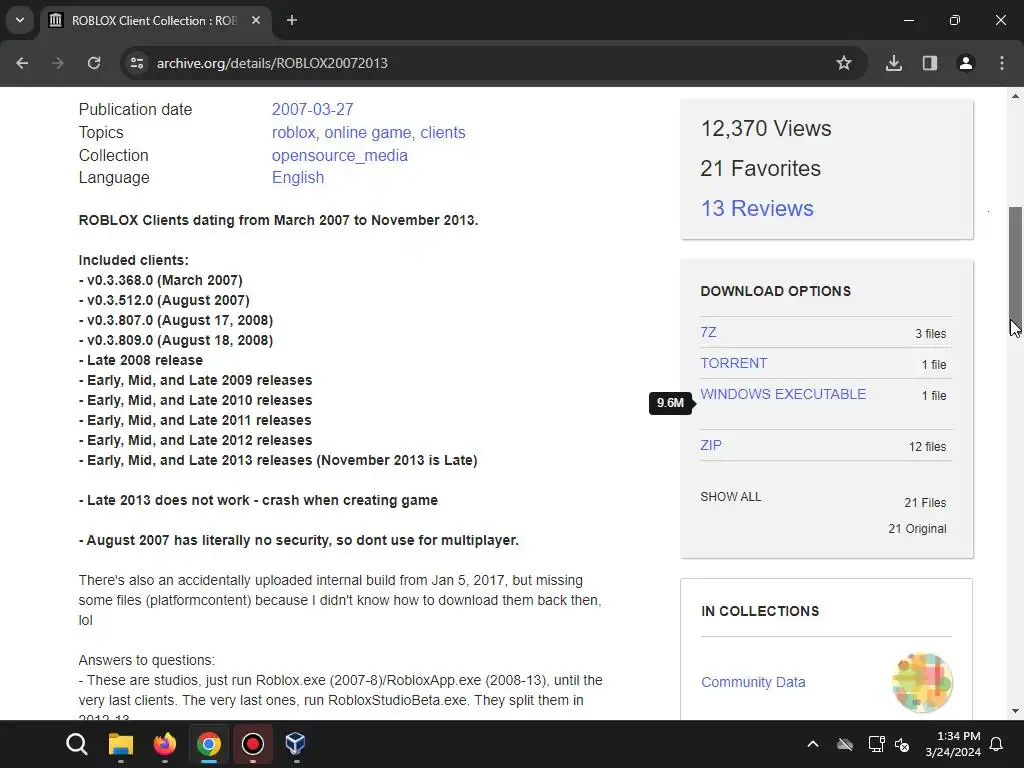Click the 21 Files count text

(925, 503)
